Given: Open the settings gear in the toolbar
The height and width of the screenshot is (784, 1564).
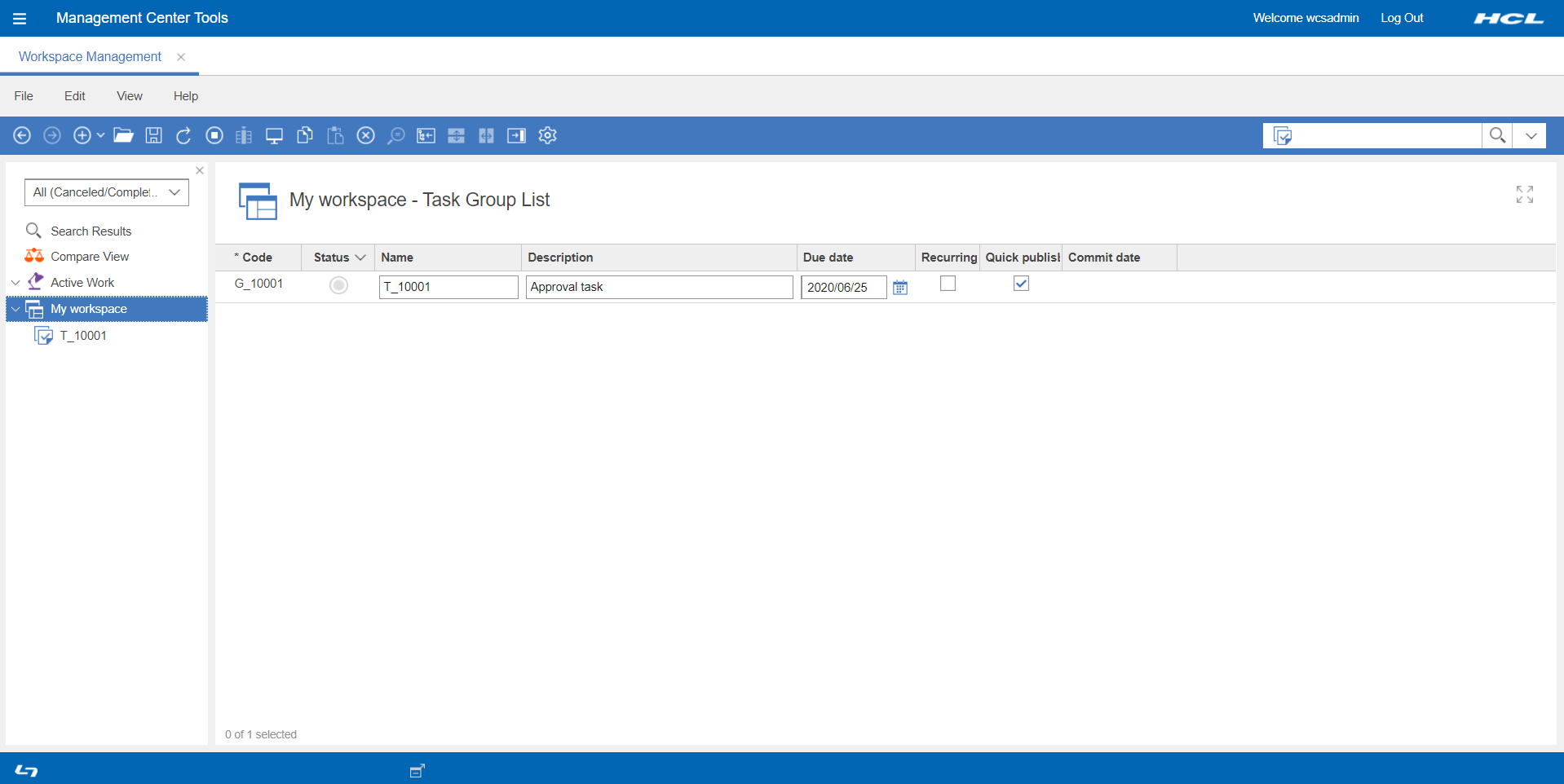Looking at the screenshot, I should coord(547,135).
